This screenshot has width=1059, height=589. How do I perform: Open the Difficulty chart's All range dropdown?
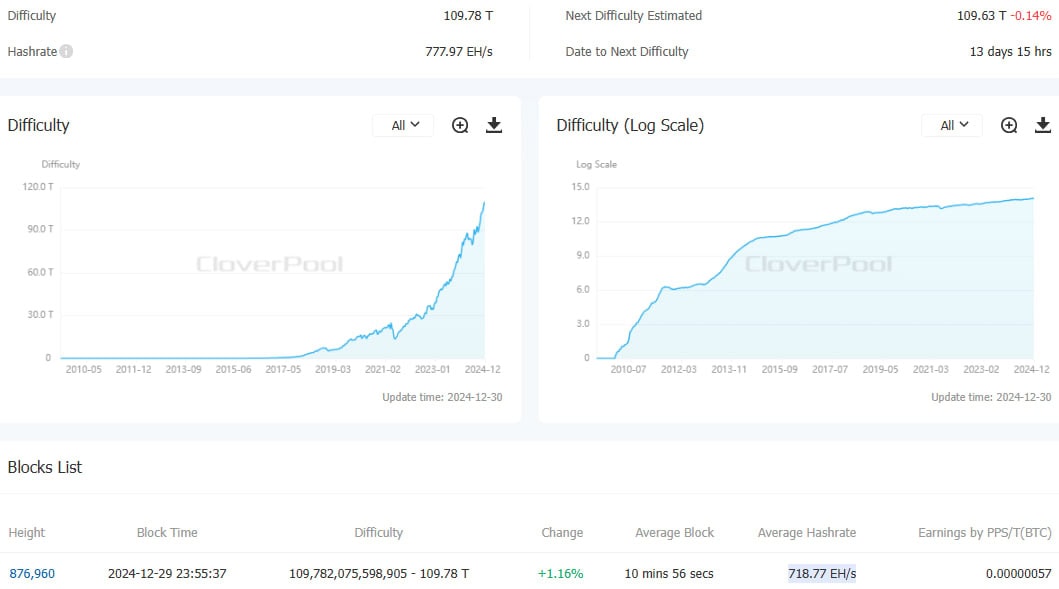404,125
